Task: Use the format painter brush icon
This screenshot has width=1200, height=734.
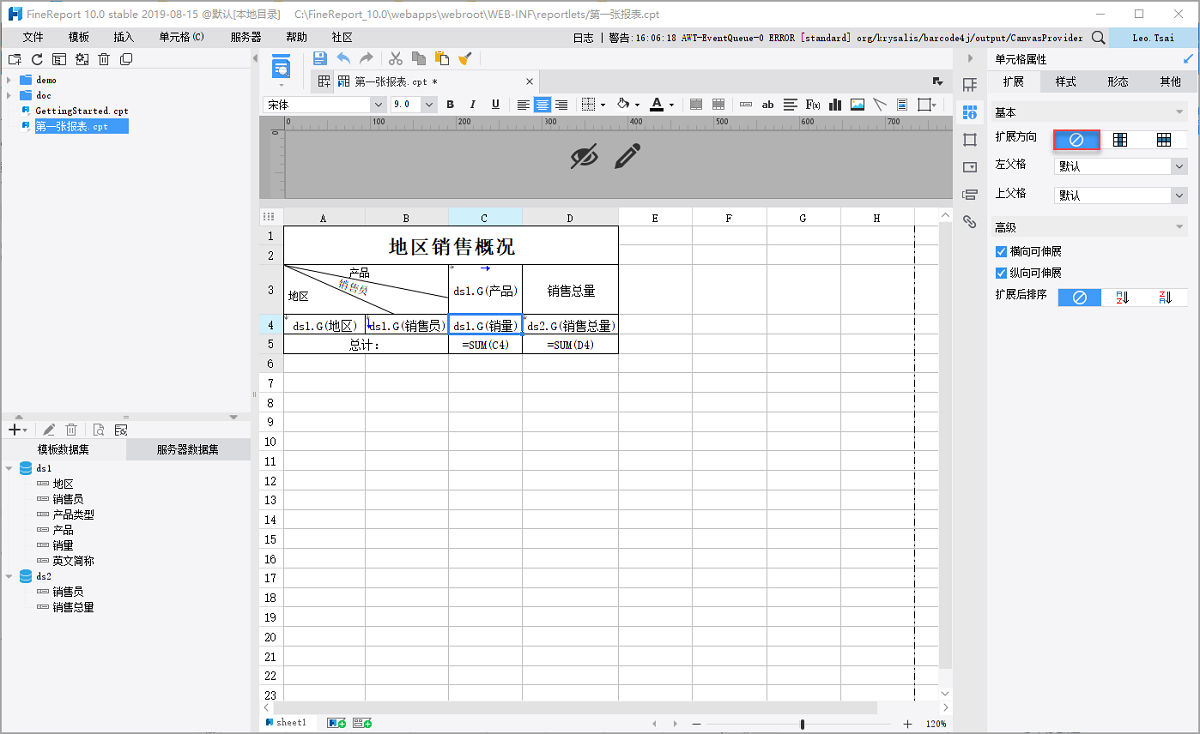Action: 464,58
